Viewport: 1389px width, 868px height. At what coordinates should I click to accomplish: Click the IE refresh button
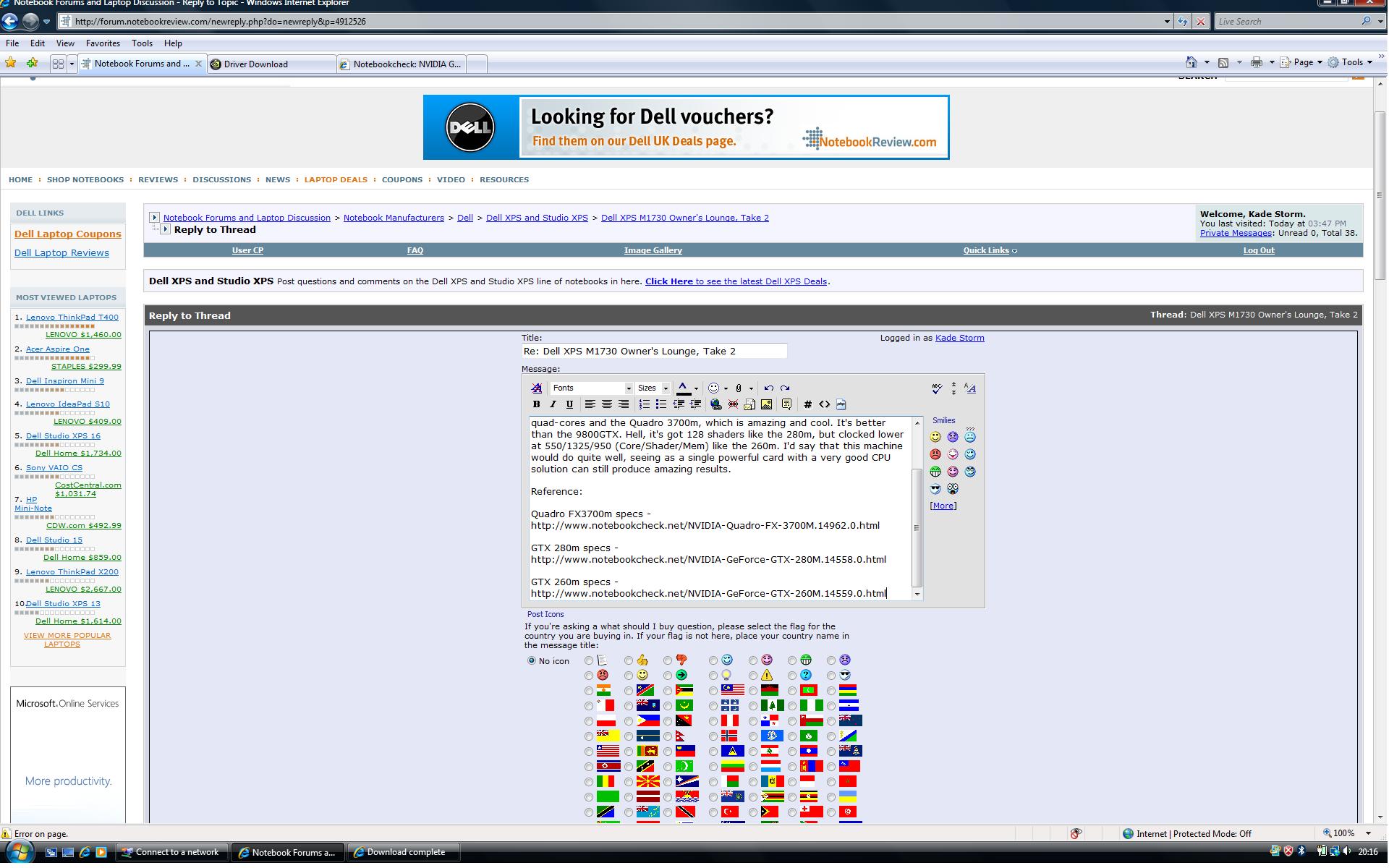[1183, 21]
